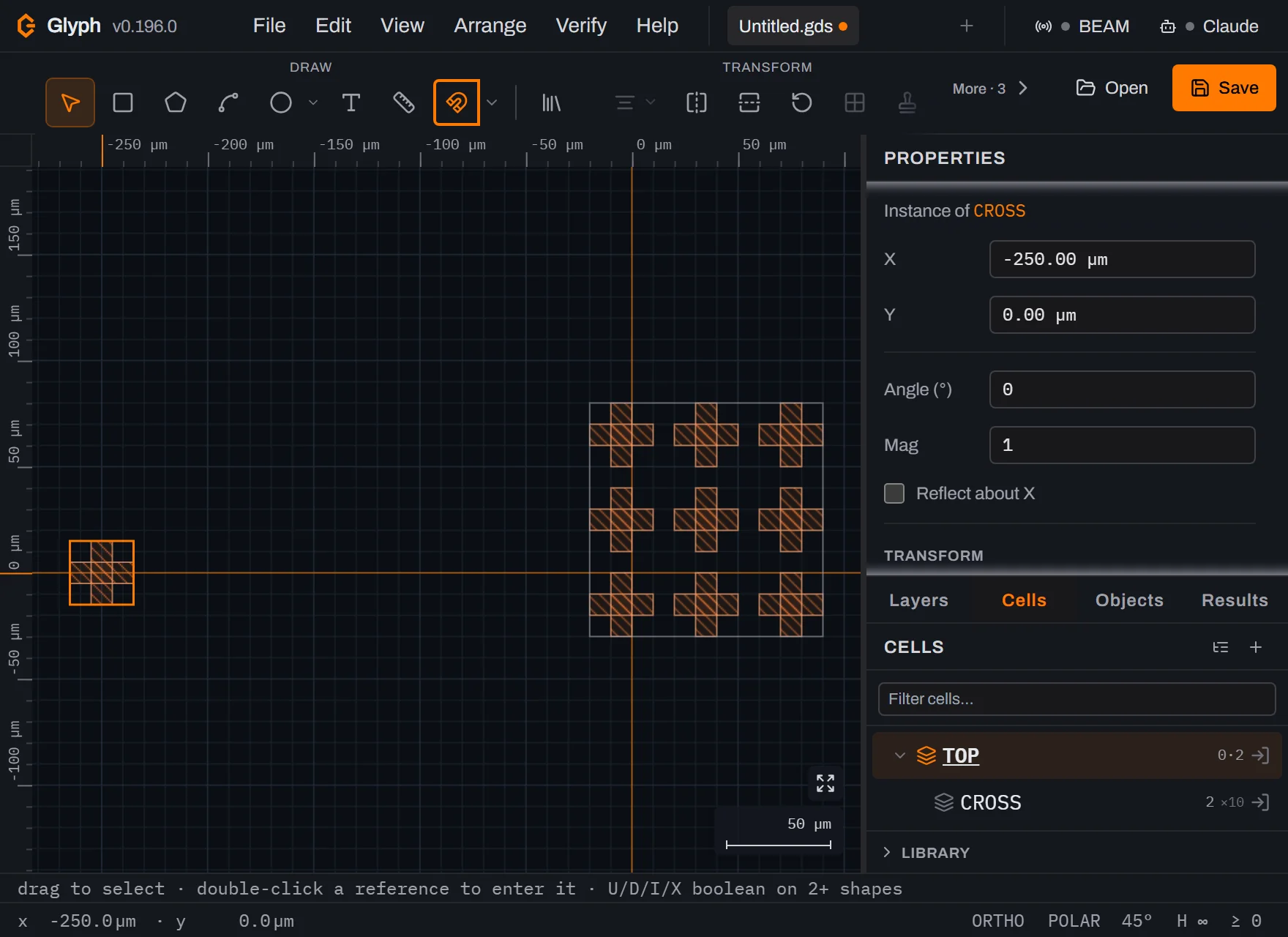
Task: Click the fit-to-view icon on canvas
Action: coord(825,783)
